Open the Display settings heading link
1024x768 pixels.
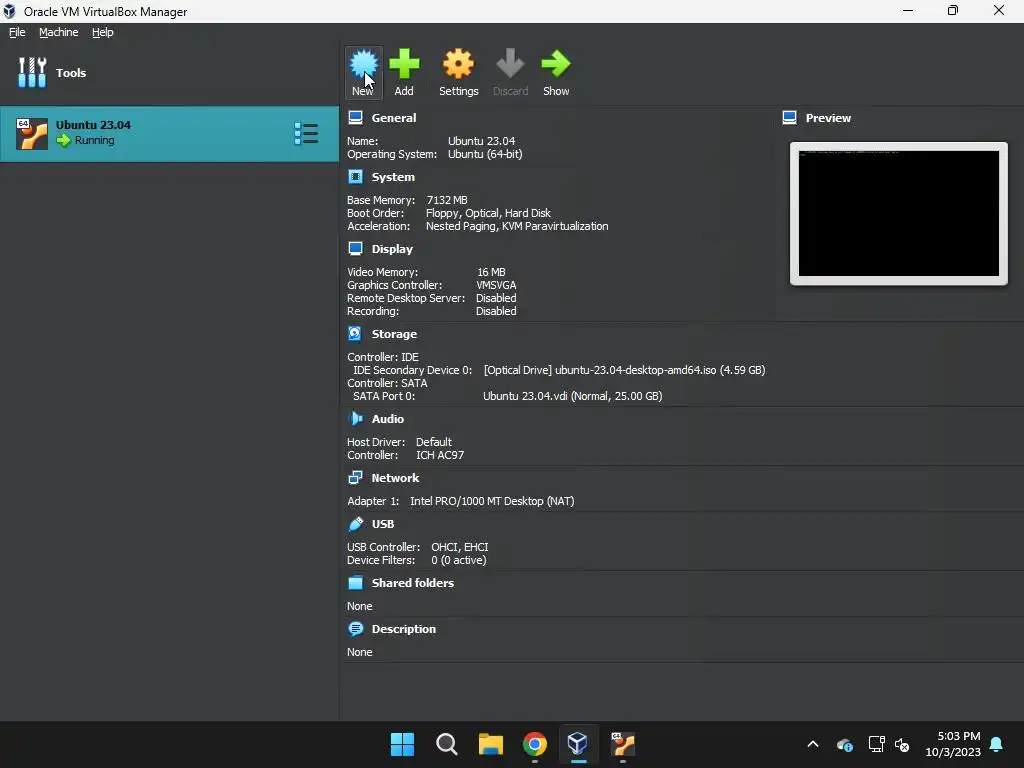point(392,249)
